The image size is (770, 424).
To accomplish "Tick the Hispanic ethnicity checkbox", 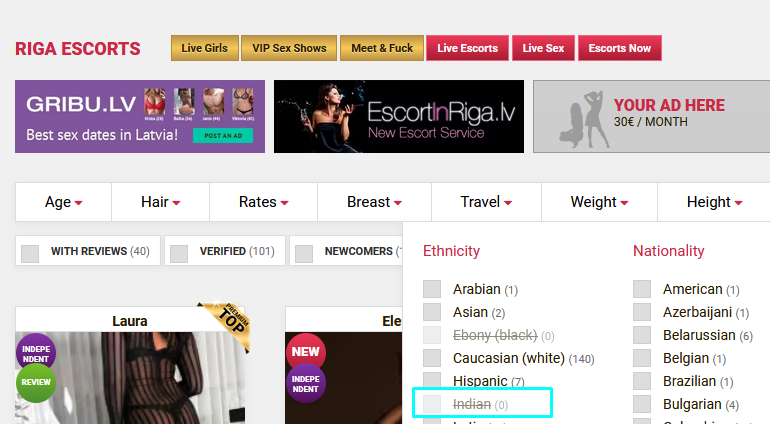I will coord(432,380).
